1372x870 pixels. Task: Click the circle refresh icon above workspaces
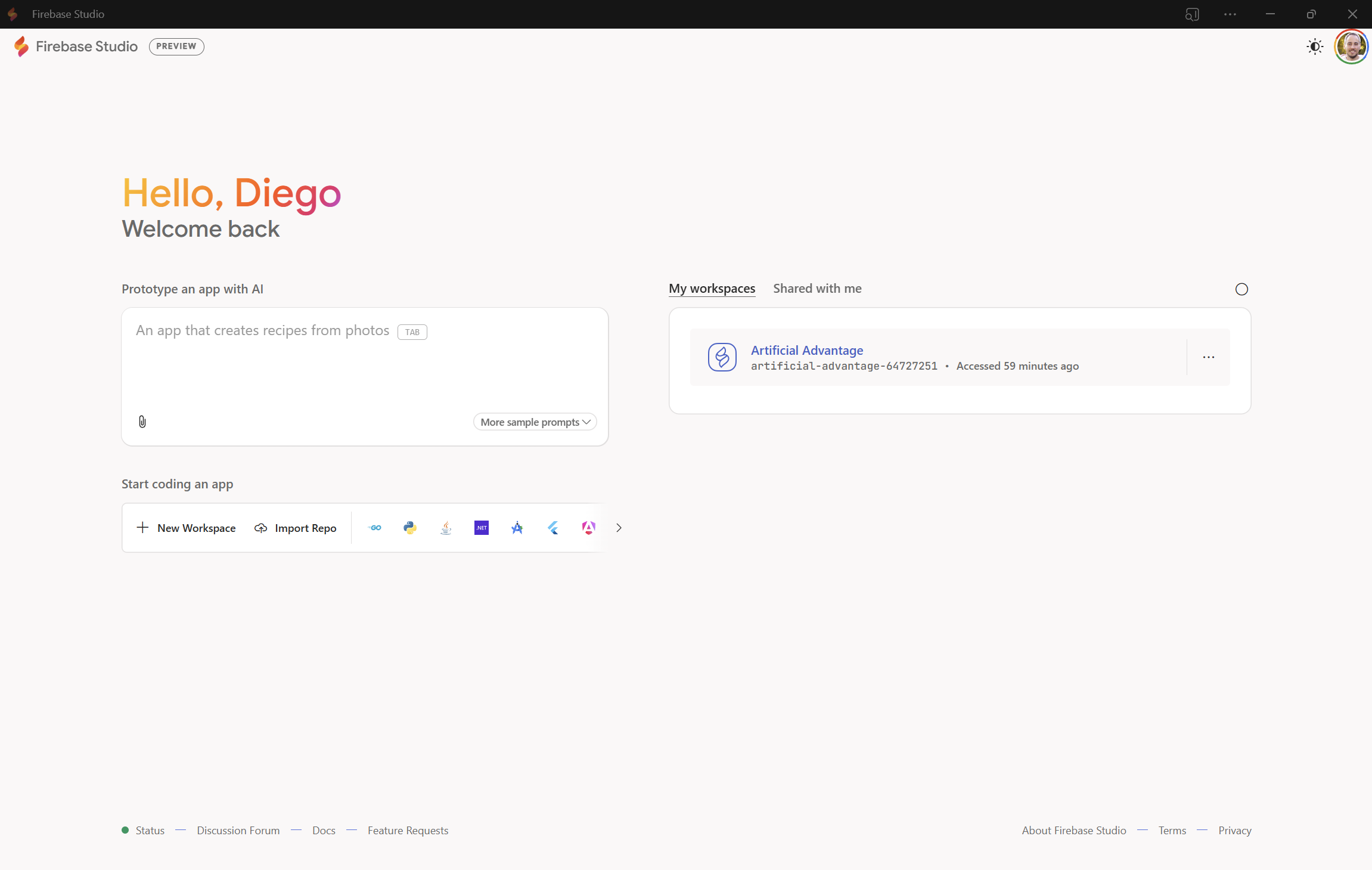[1241, 289]
